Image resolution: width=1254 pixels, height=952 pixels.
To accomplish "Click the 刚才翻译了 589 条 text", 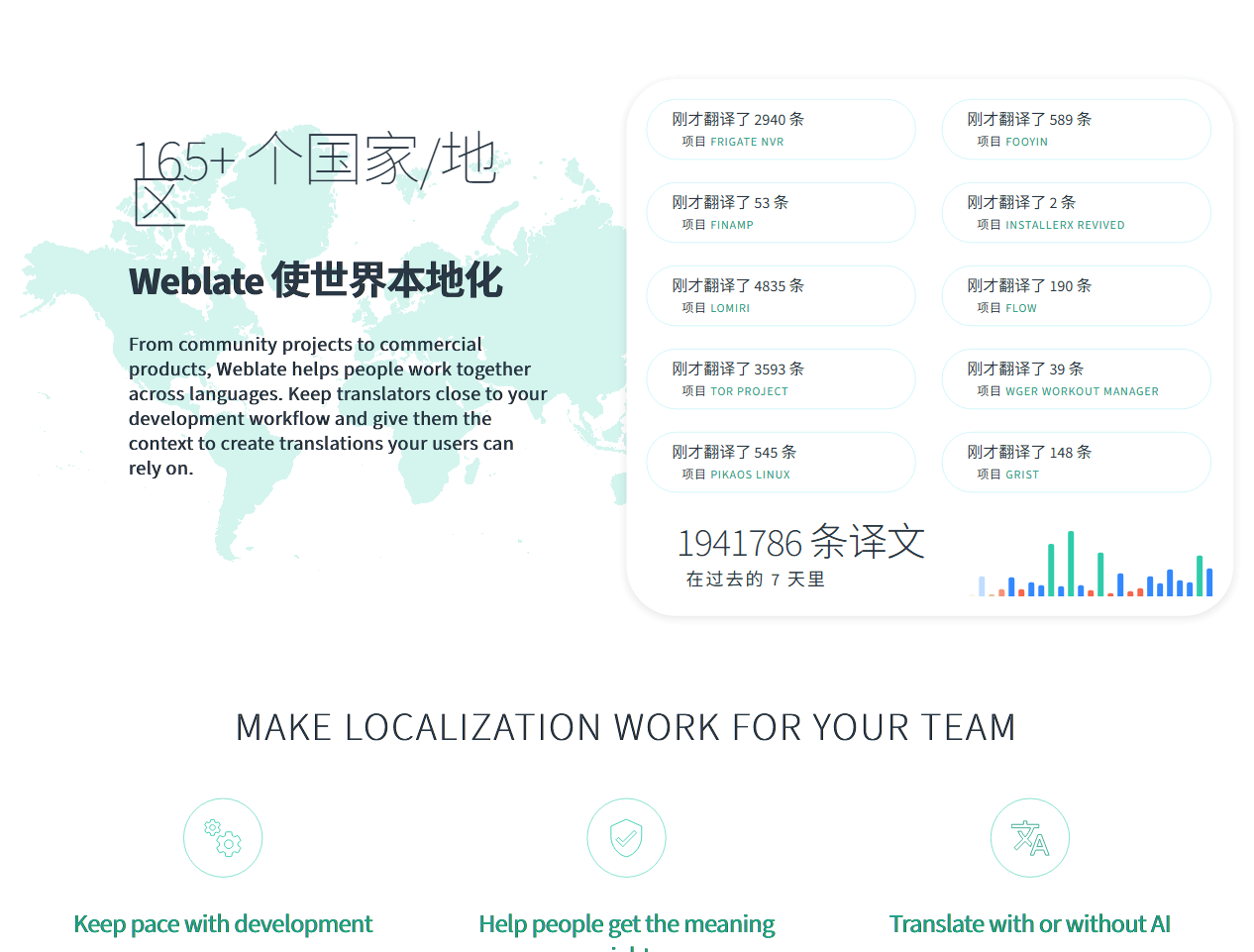I will click(1029, 119).
